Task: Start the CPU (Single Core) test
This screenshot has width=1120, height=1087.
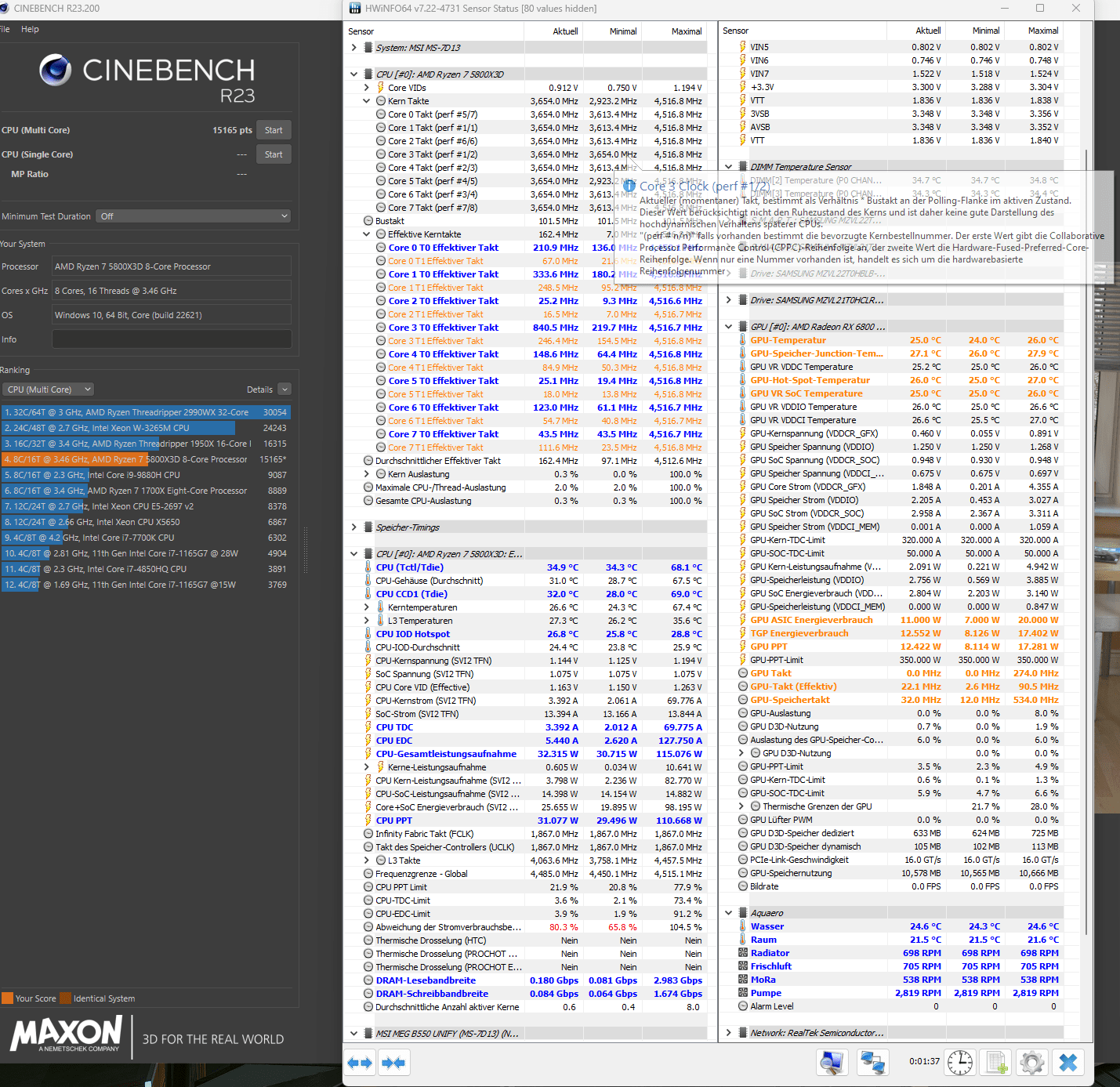Action: coord(274,154)
